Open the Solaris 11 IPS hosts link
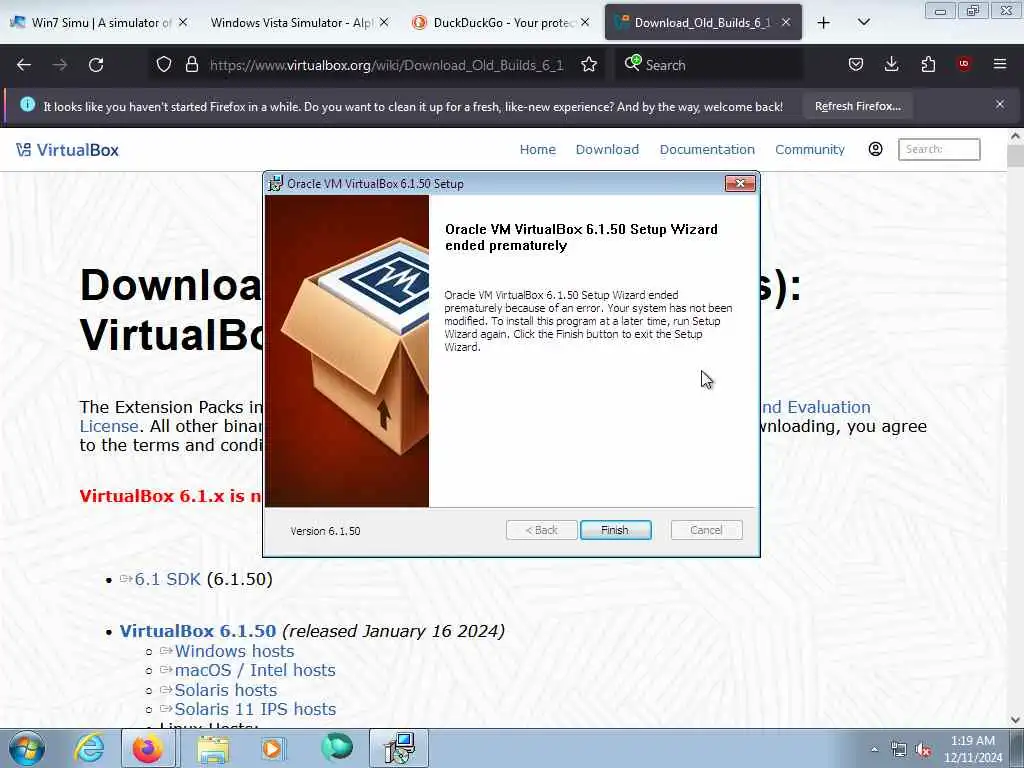This screenshot has height=768, width=1024. 255,709
